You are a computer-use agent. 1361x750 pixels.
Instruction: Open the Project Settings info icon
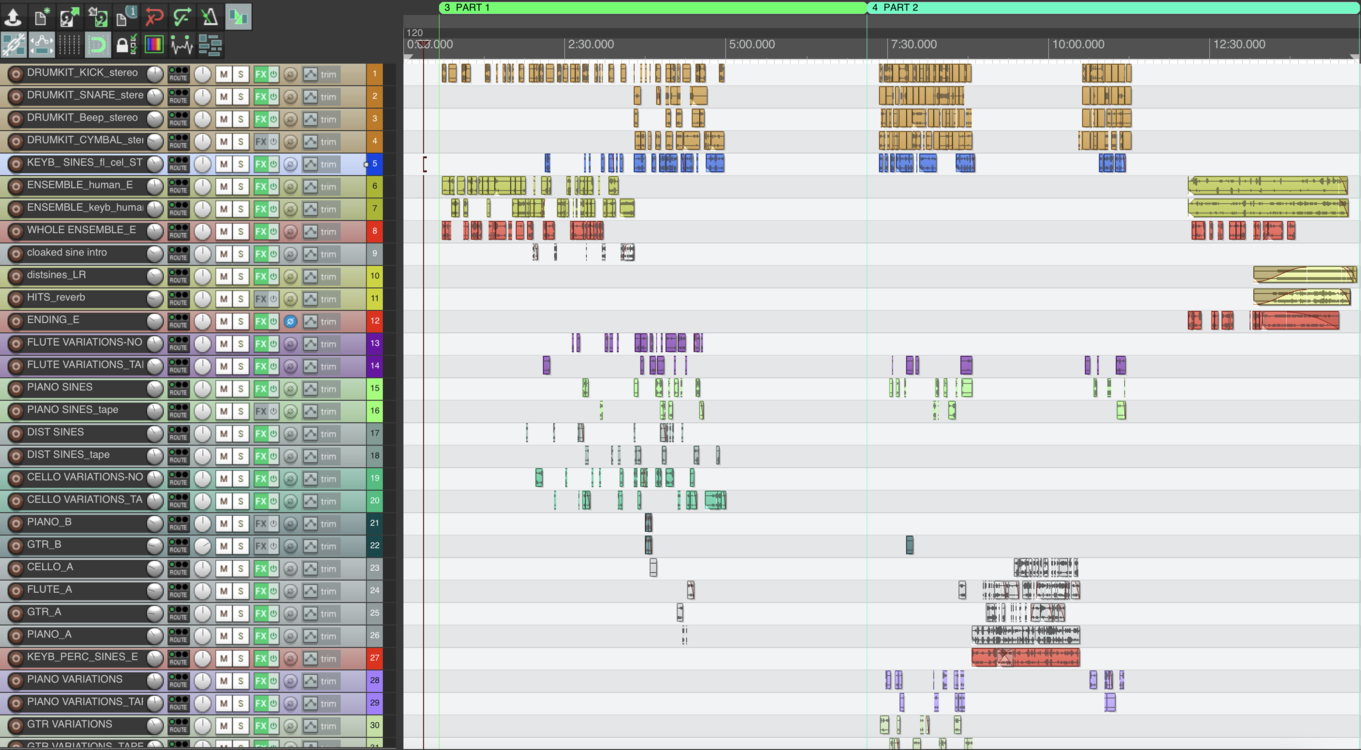[x=126, y=17]
